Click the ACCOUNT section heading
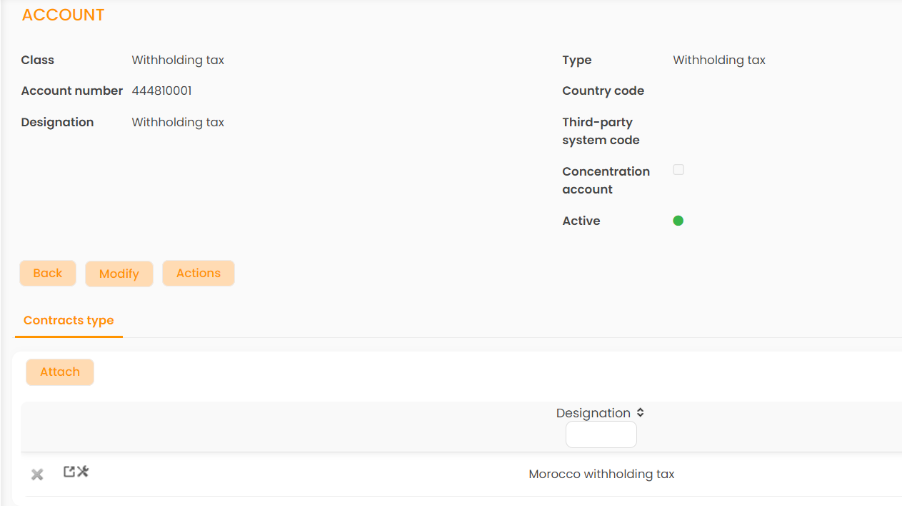 [x=63, y=16]
